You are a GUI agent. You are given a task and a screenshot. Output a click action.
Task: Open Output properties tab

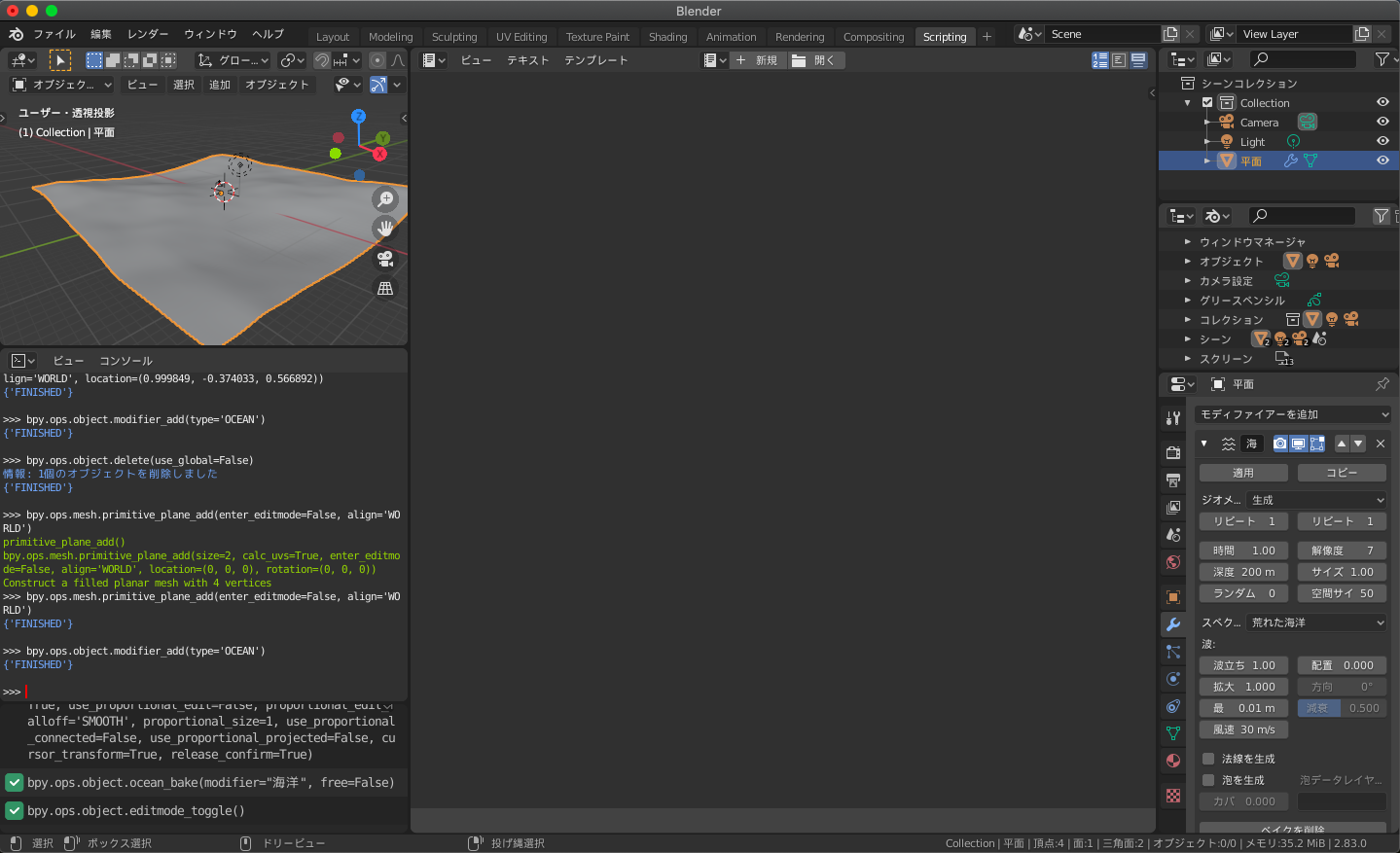point(1173,480)
